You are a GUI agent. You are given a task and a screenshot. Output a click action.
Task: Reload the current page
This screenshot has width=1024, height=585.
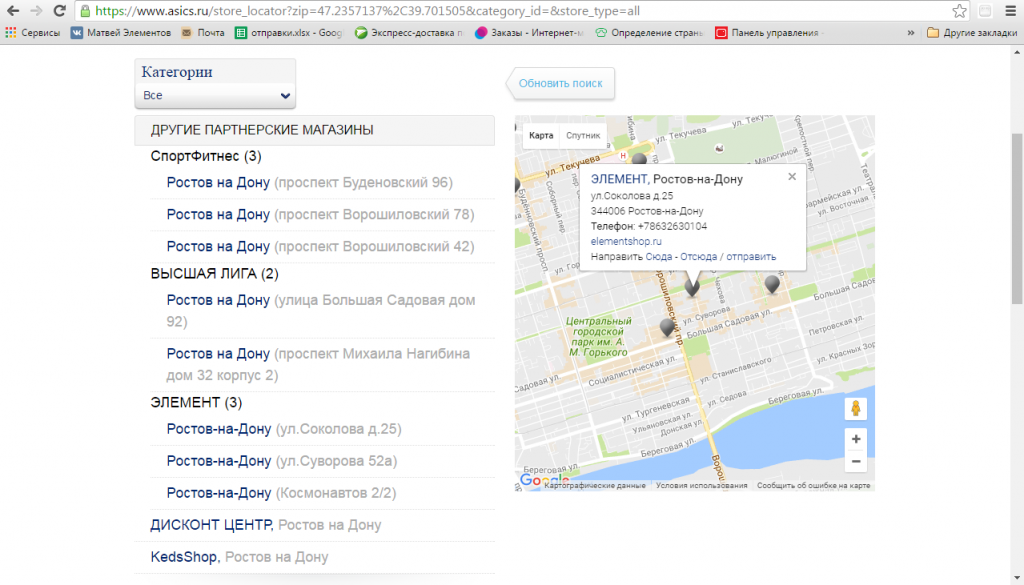[58, 11]
